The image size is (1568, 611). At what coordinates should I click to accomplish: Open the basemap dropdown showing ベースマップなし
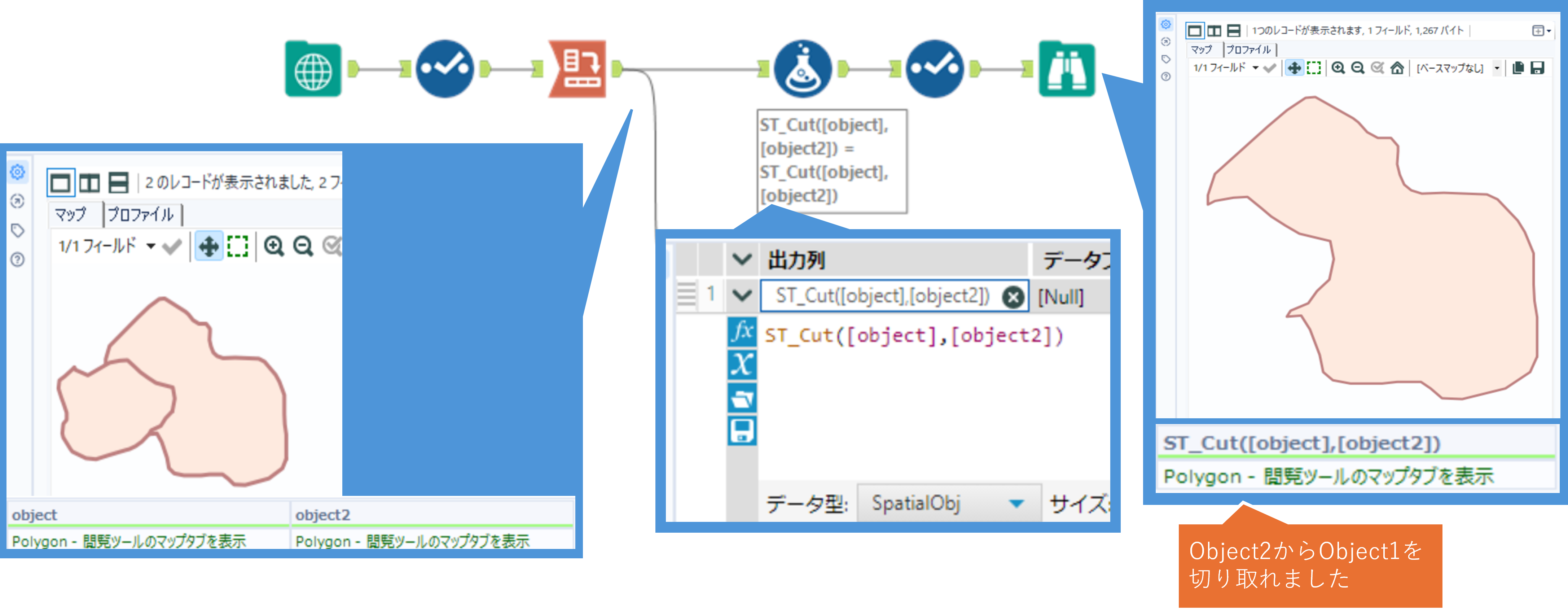(x=1497, y=68)
